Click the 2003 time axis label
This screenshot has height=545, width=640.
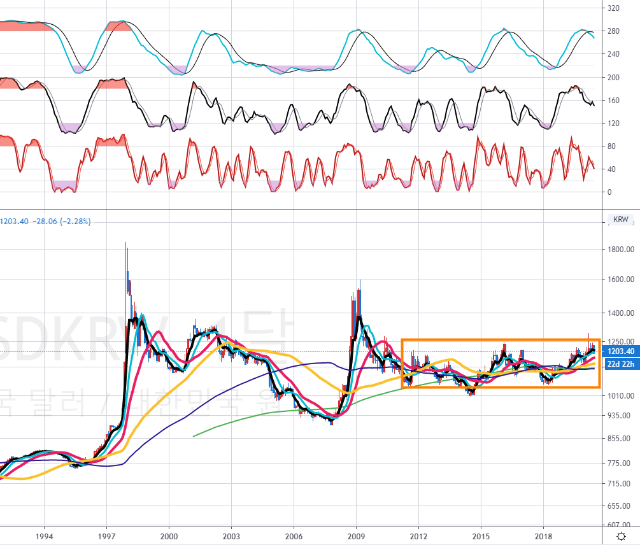[x=231, y=536]
